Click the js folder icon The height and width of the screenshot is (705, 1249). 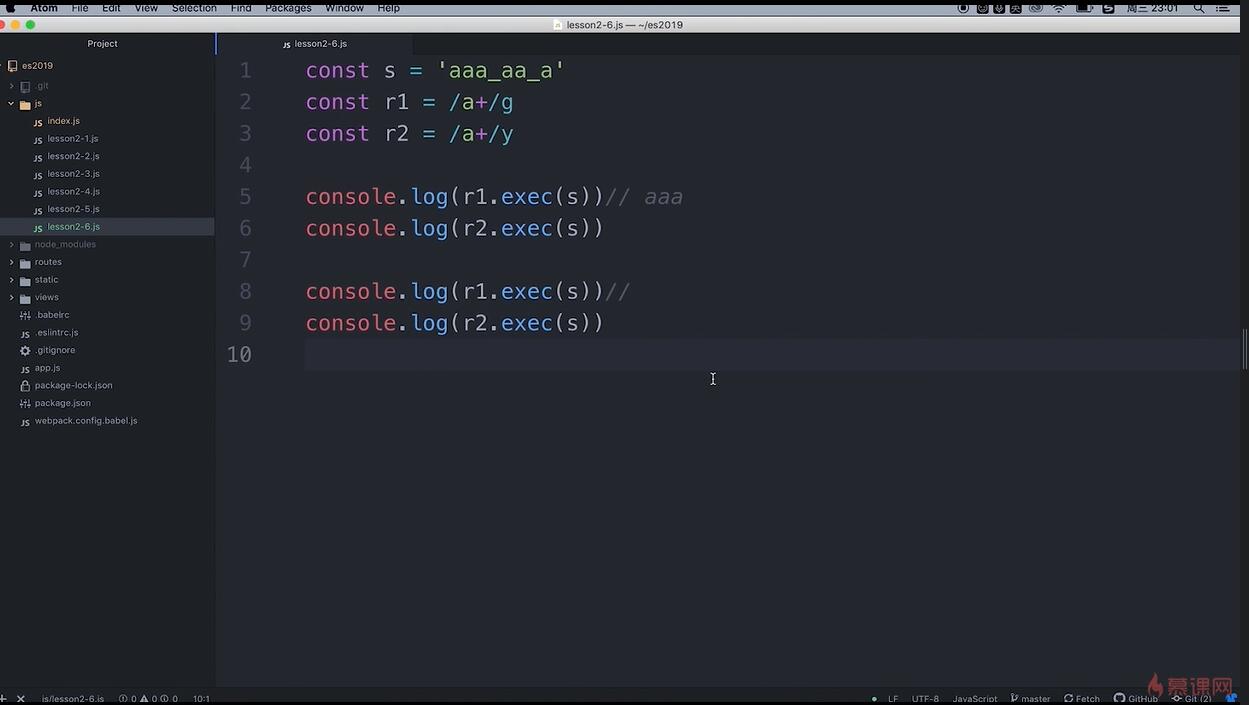25,104
